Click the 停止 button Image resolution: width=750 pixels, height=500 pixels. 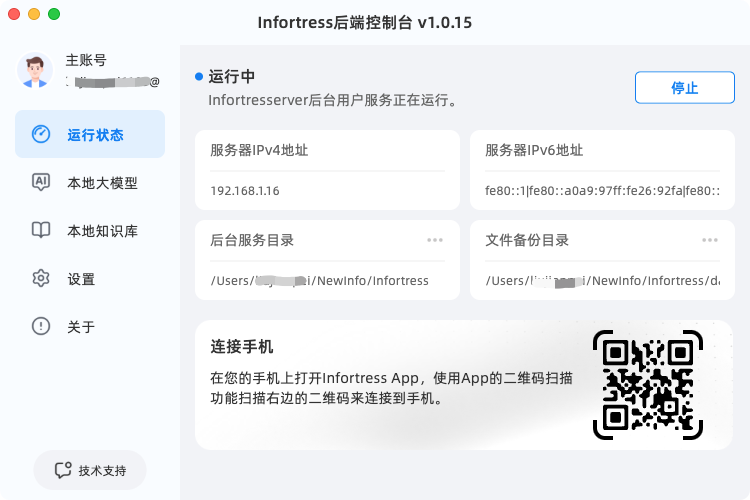click(684, 88)
